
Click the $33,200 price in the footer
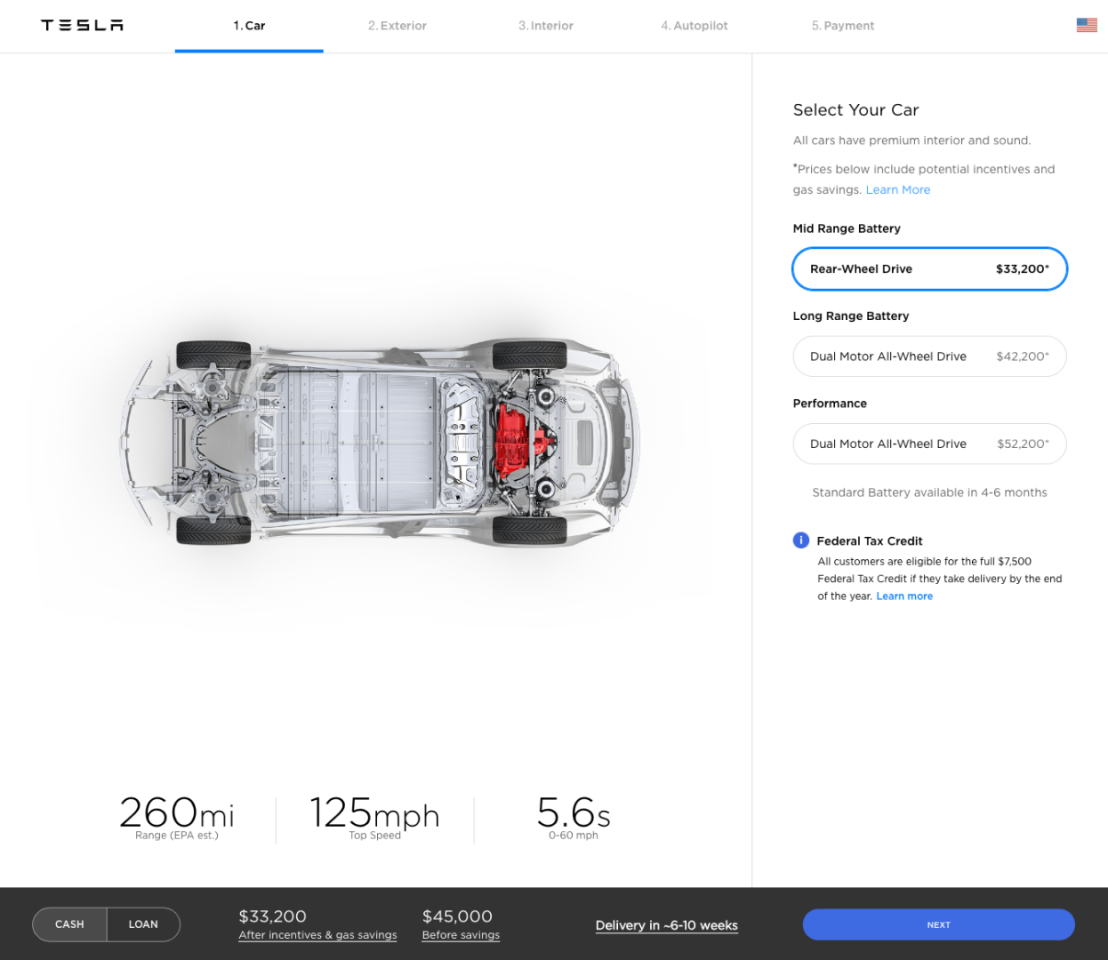(x=272, y=916)
